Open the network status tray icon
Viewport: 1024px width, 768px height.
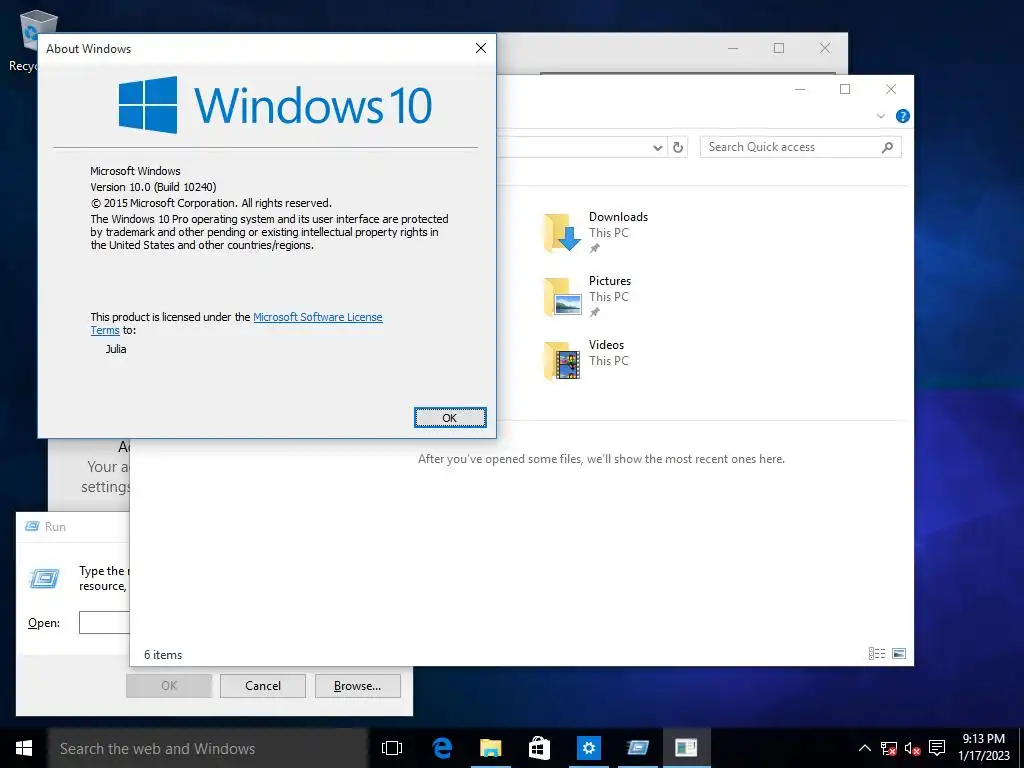[888, 748]
